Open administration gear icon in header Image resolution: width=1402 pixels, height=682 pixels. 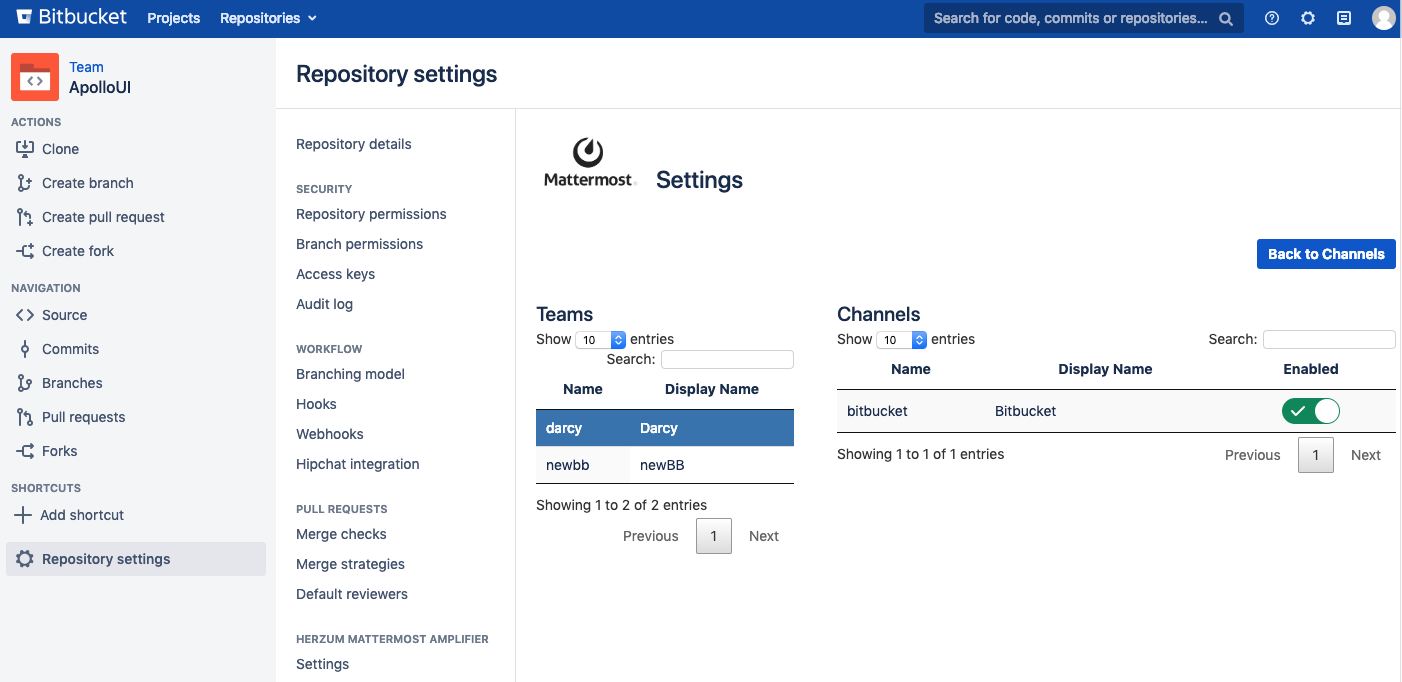coord(1308,18)
